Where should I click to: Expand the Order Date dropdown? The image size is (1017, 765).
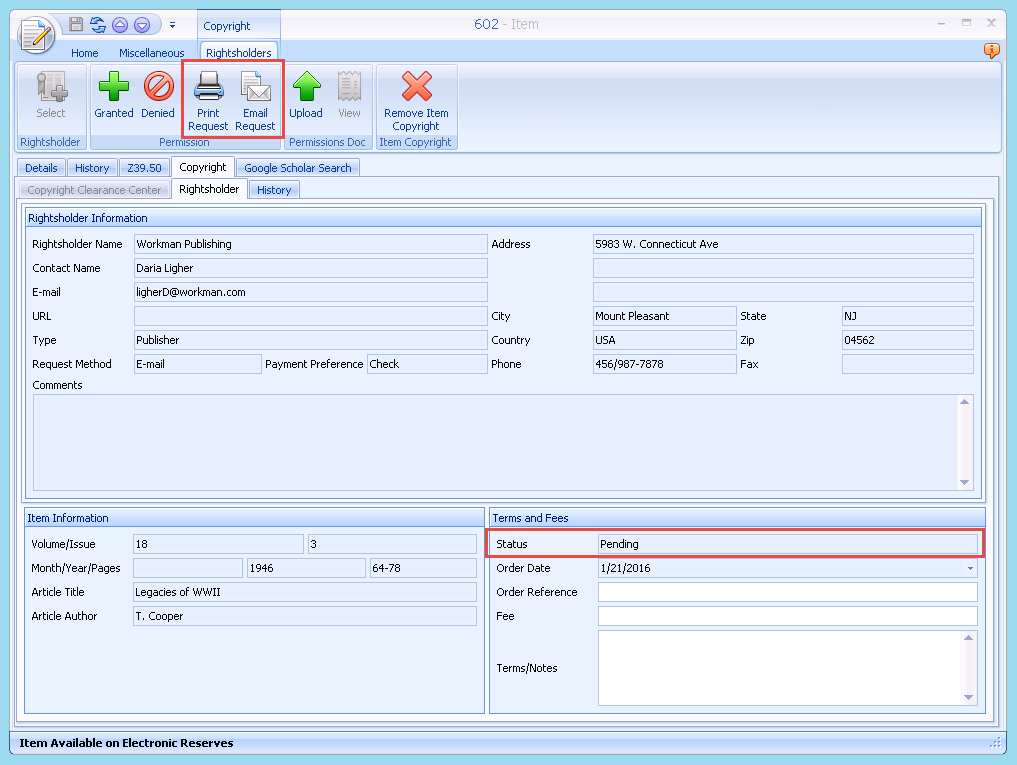[969, 568]
